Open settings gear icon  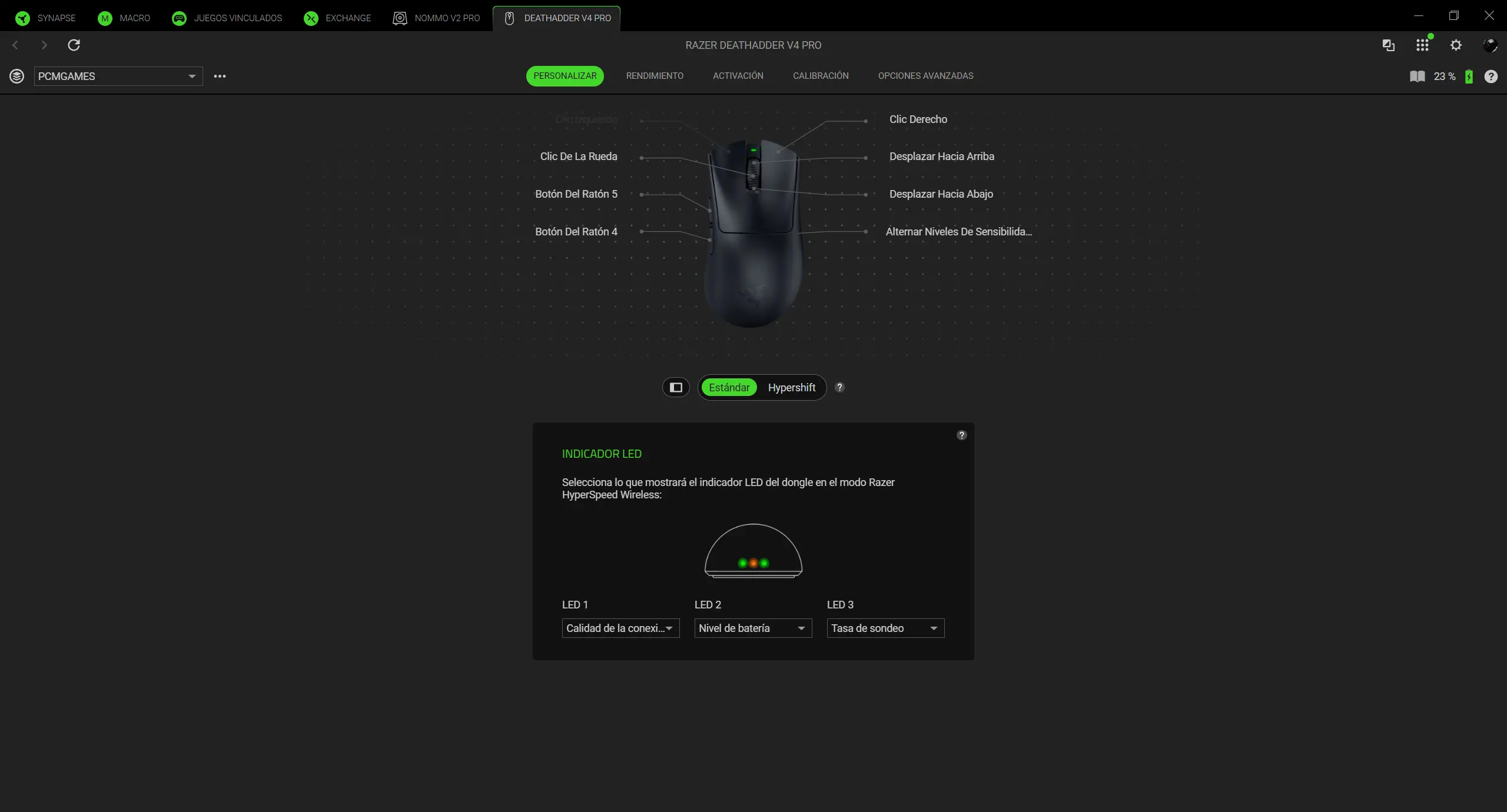1456,45
